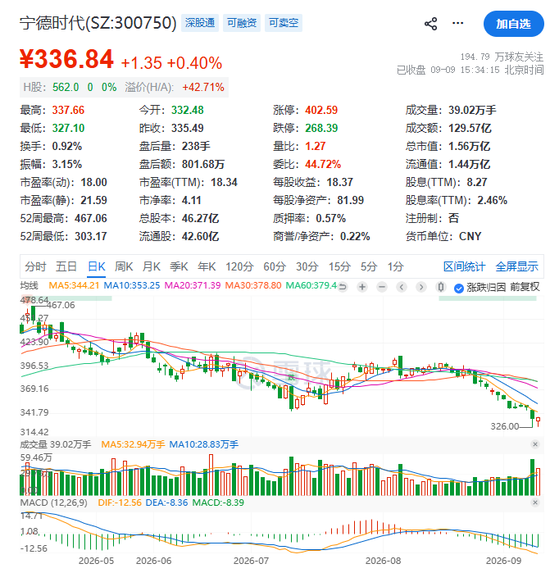Screen dimensions: 550x573
Task: Click the 可融资 tag
Action: (x=242, y=23)
